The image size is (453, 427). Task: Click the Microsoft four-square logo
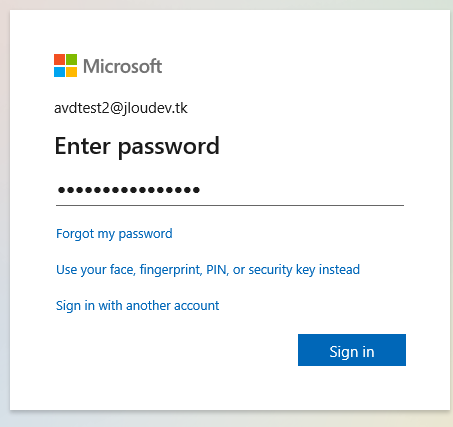(65, 65)
